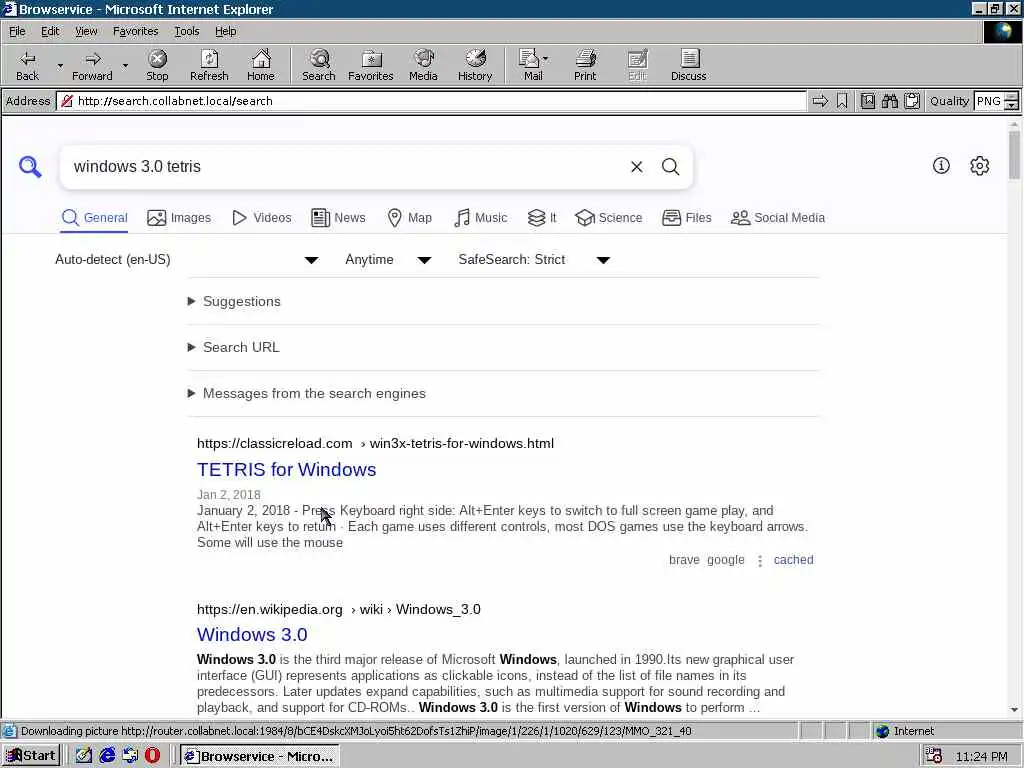The image size is (1024, 768).
Task: Refresh the current page
Action: tap(209, 65)
